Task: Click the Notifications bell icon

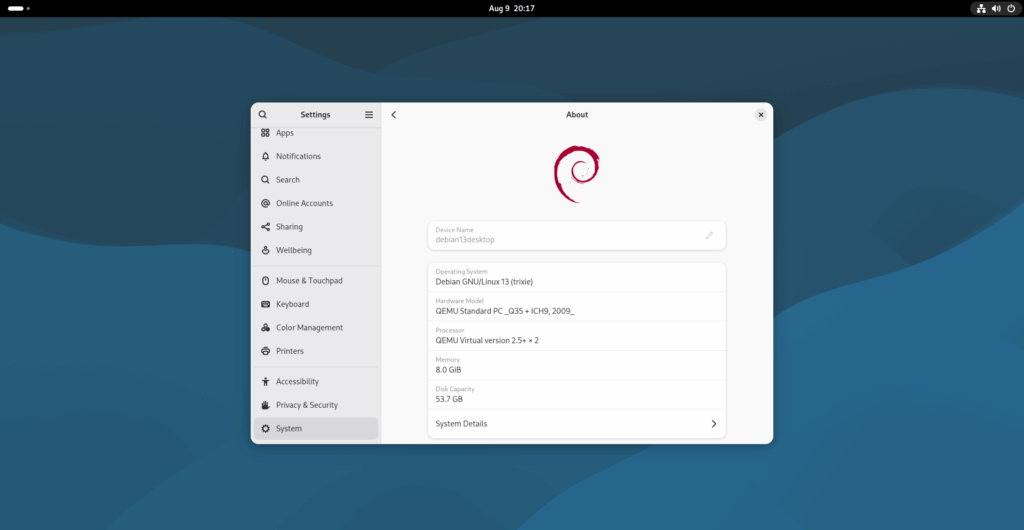Action: [x=265, y=156]
